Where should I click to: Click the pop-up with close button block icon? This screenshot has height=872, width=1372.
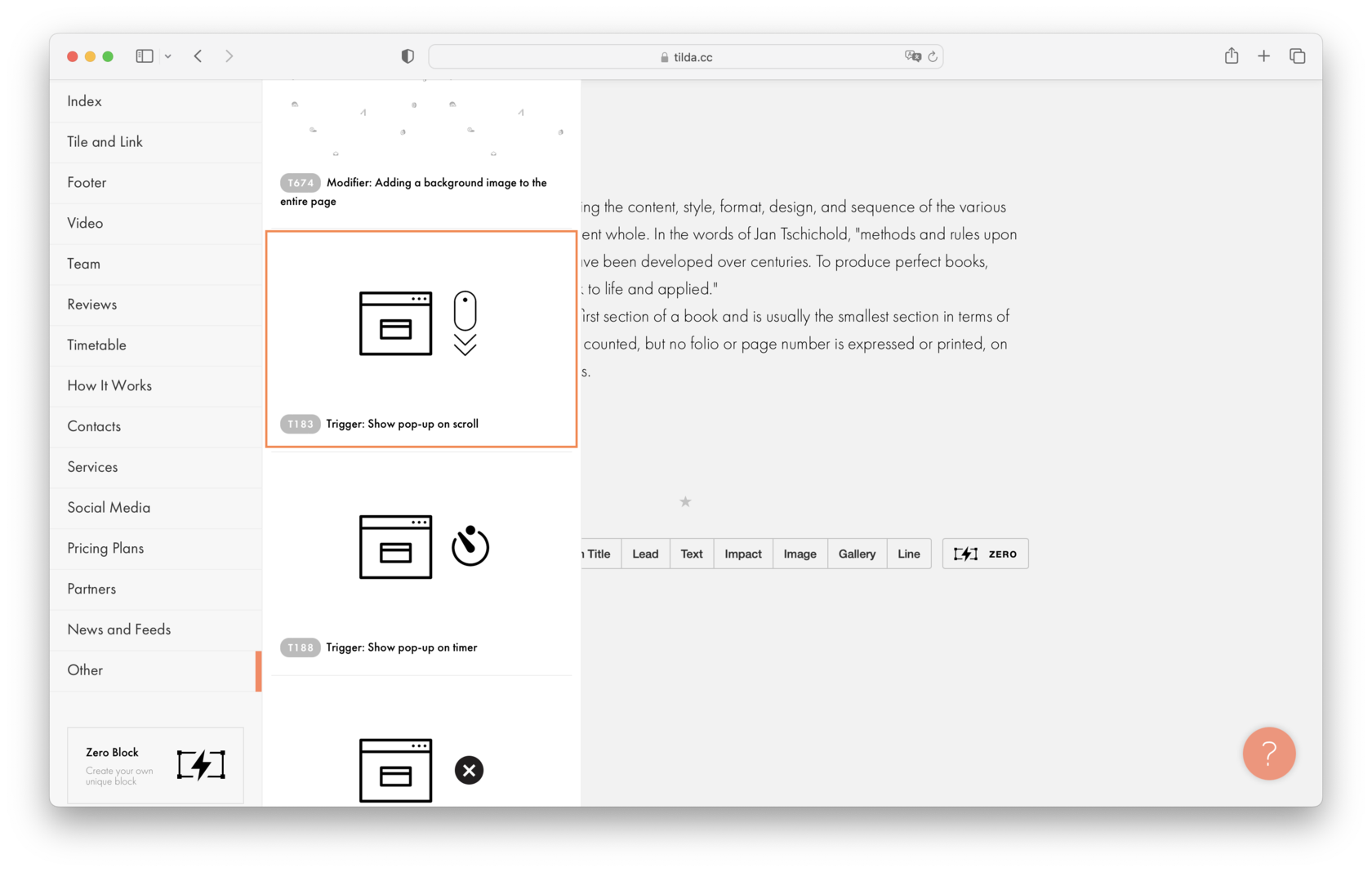(421, 770)
